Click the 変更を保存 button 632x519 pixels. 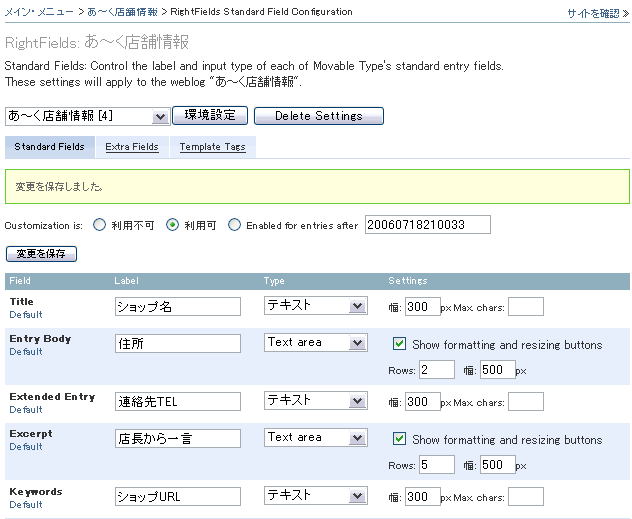(x=41, y=254)
